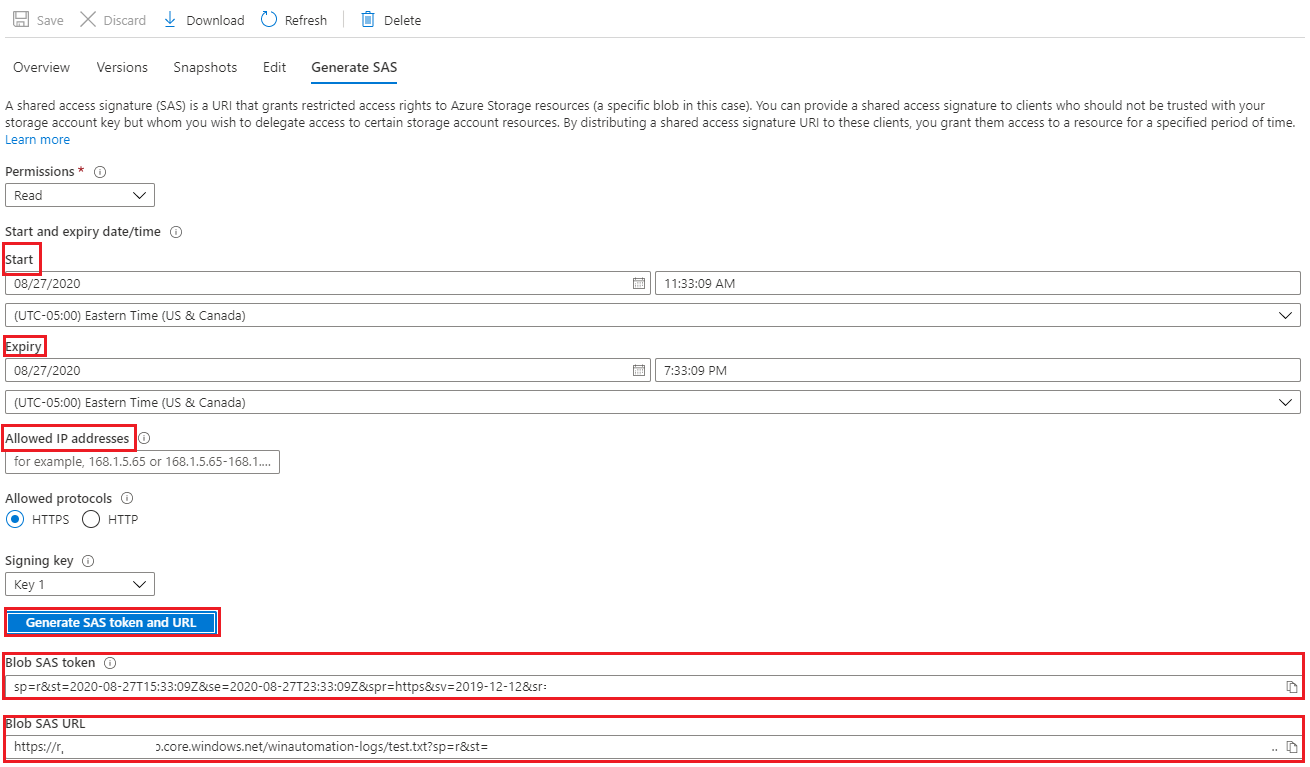Open the Learn more link

pos(38,140)
